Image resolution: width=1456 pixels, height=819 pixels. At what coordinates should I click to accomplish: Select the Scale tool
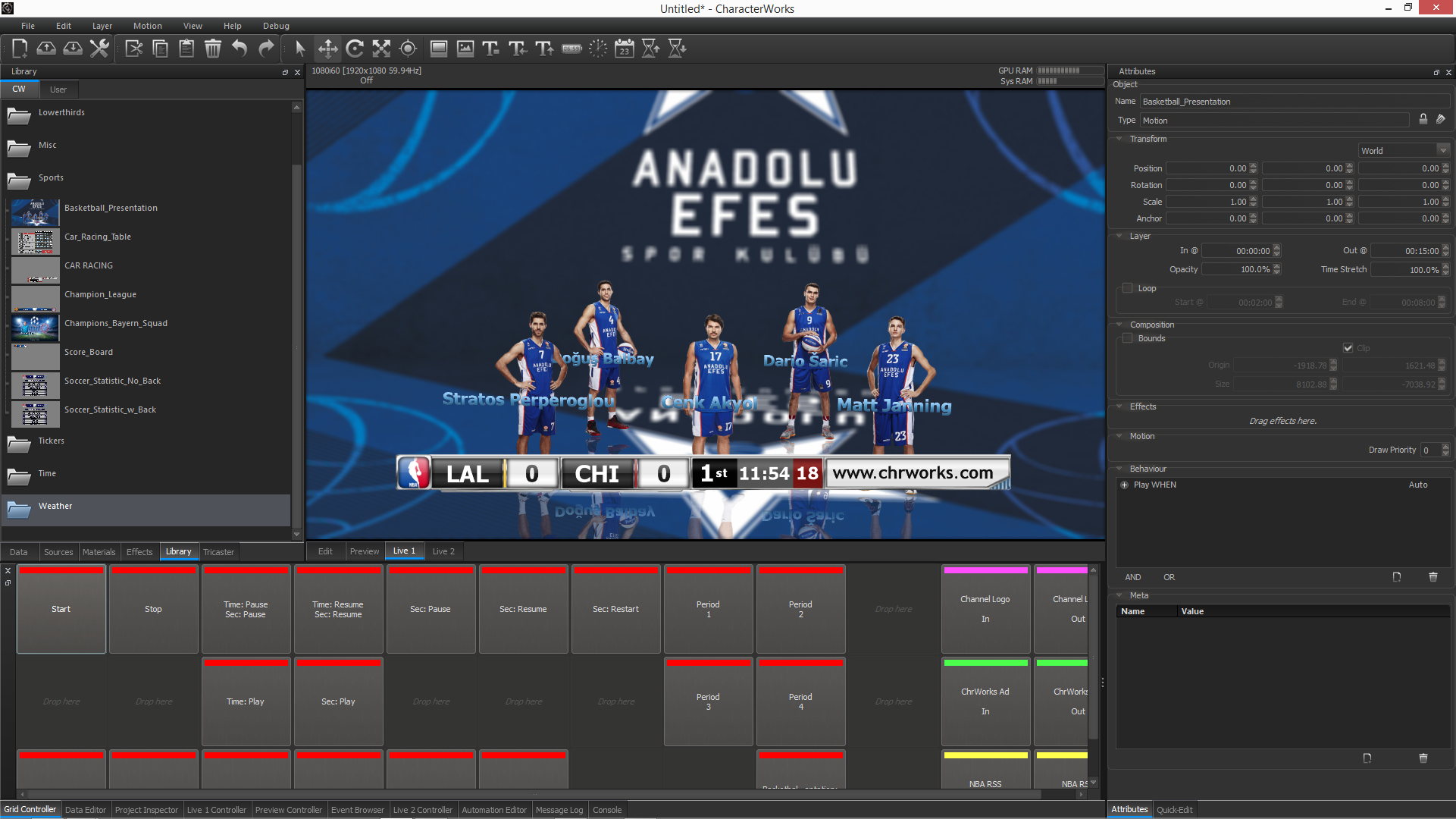[x=381, y=49]
